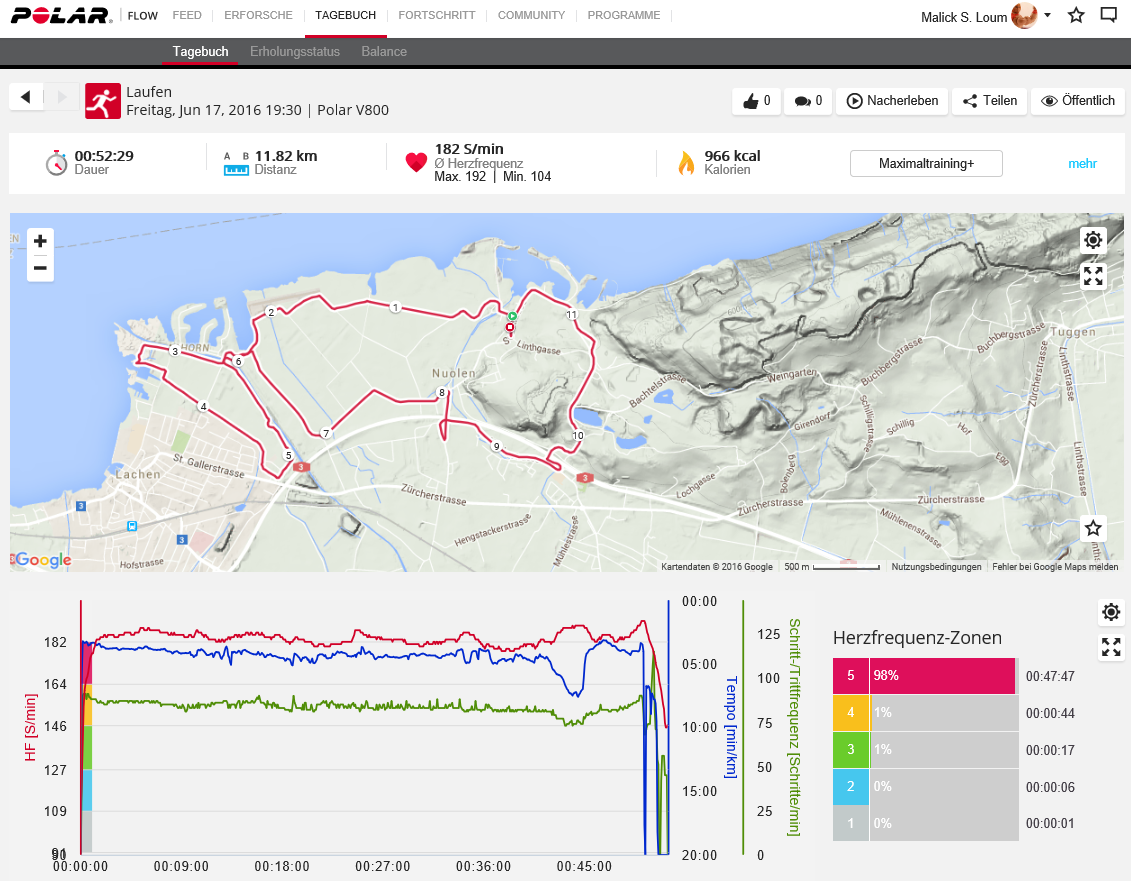The width and height of the screenshot is (1131, 881).
Task: Select the red zone 5 color block
Action: click(x=851, y=676)
